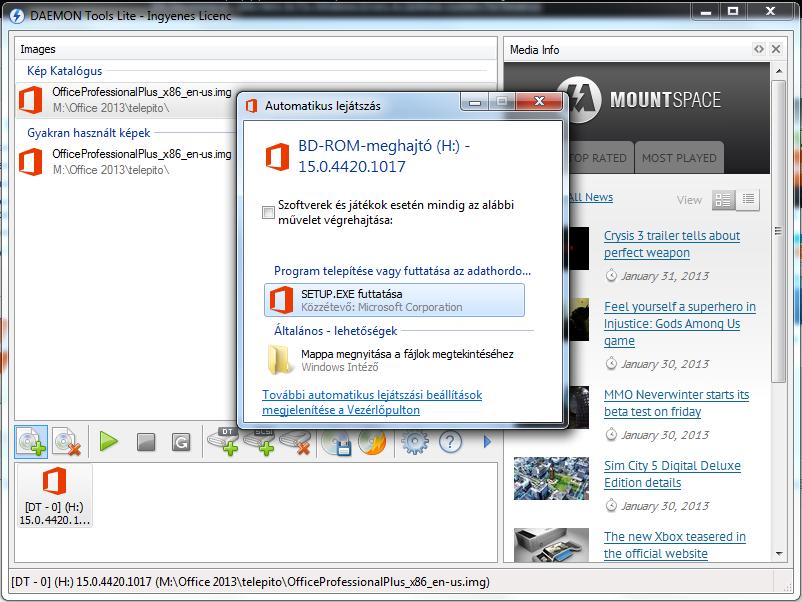Add a SCSI virtual drive
Viewport: 802px width, 602px height.
tap(259, 441)
